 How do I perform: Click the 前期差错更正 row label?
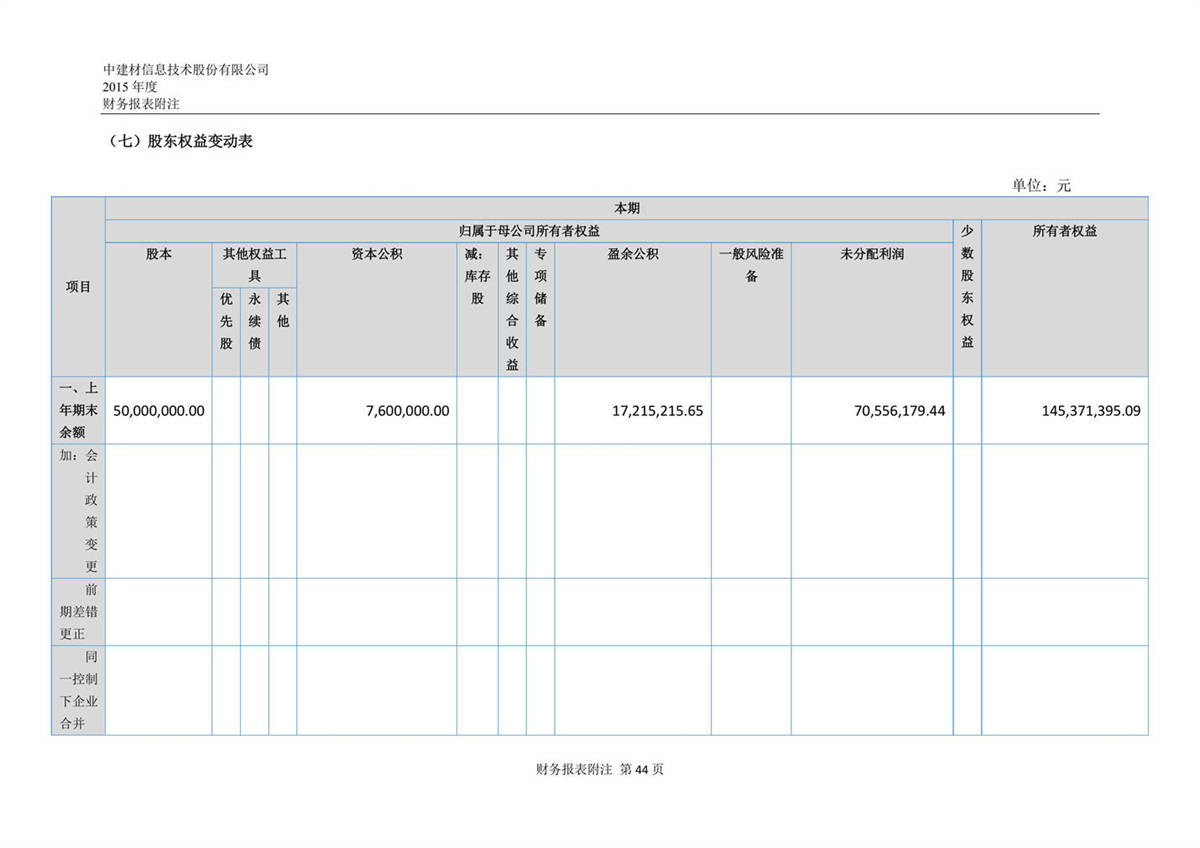pyautogui.click(x=78, y=611)
